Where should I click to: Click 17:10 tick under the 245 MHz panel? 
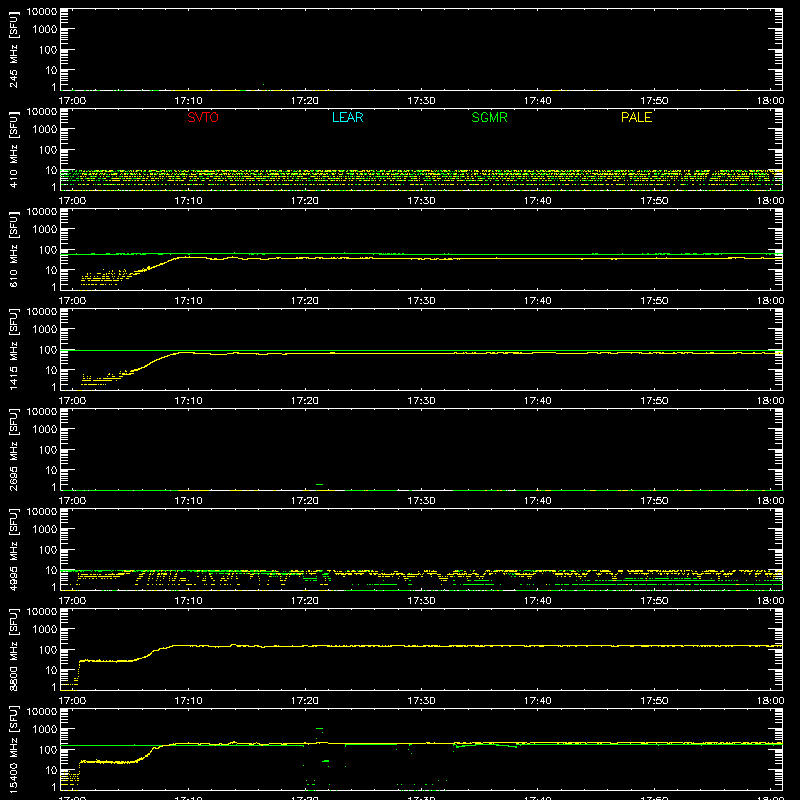[x=188, y=101]
